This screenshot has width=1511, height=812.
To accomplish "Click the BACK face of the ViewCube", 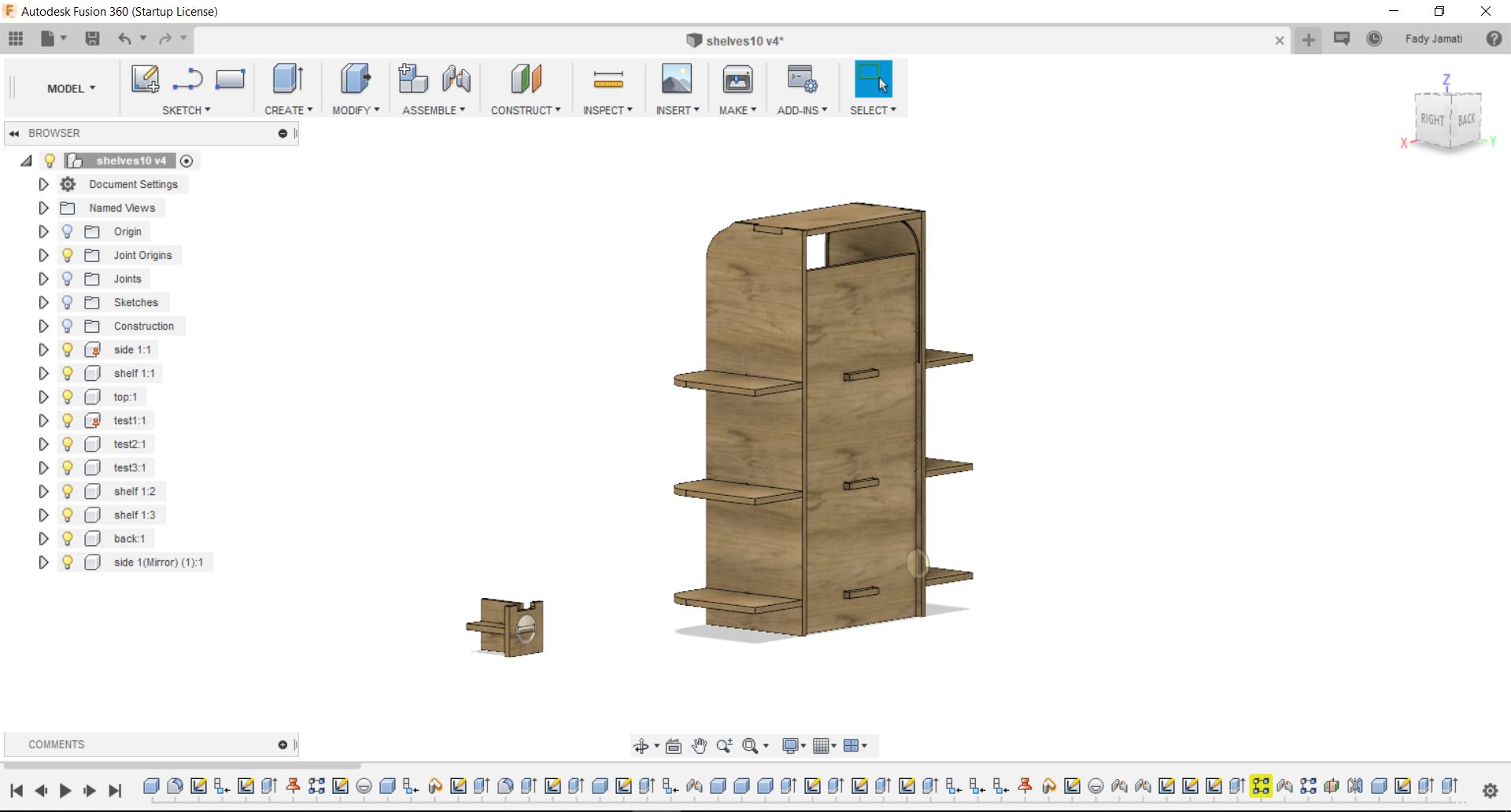I will click(1466, 120).
